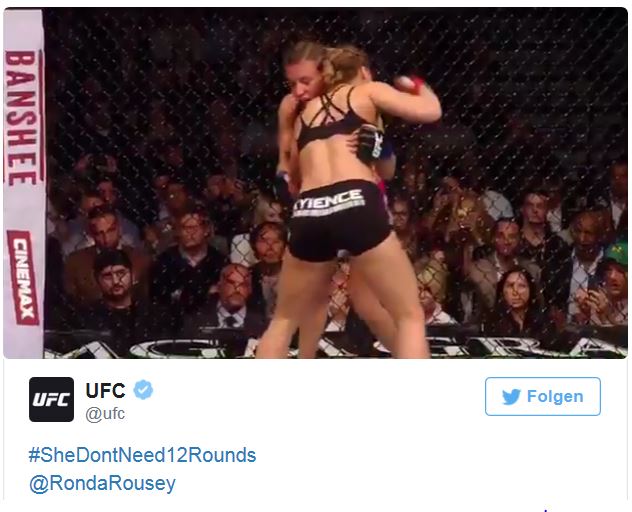Click the UFC profile avatar logo

[x=51, y=399]
